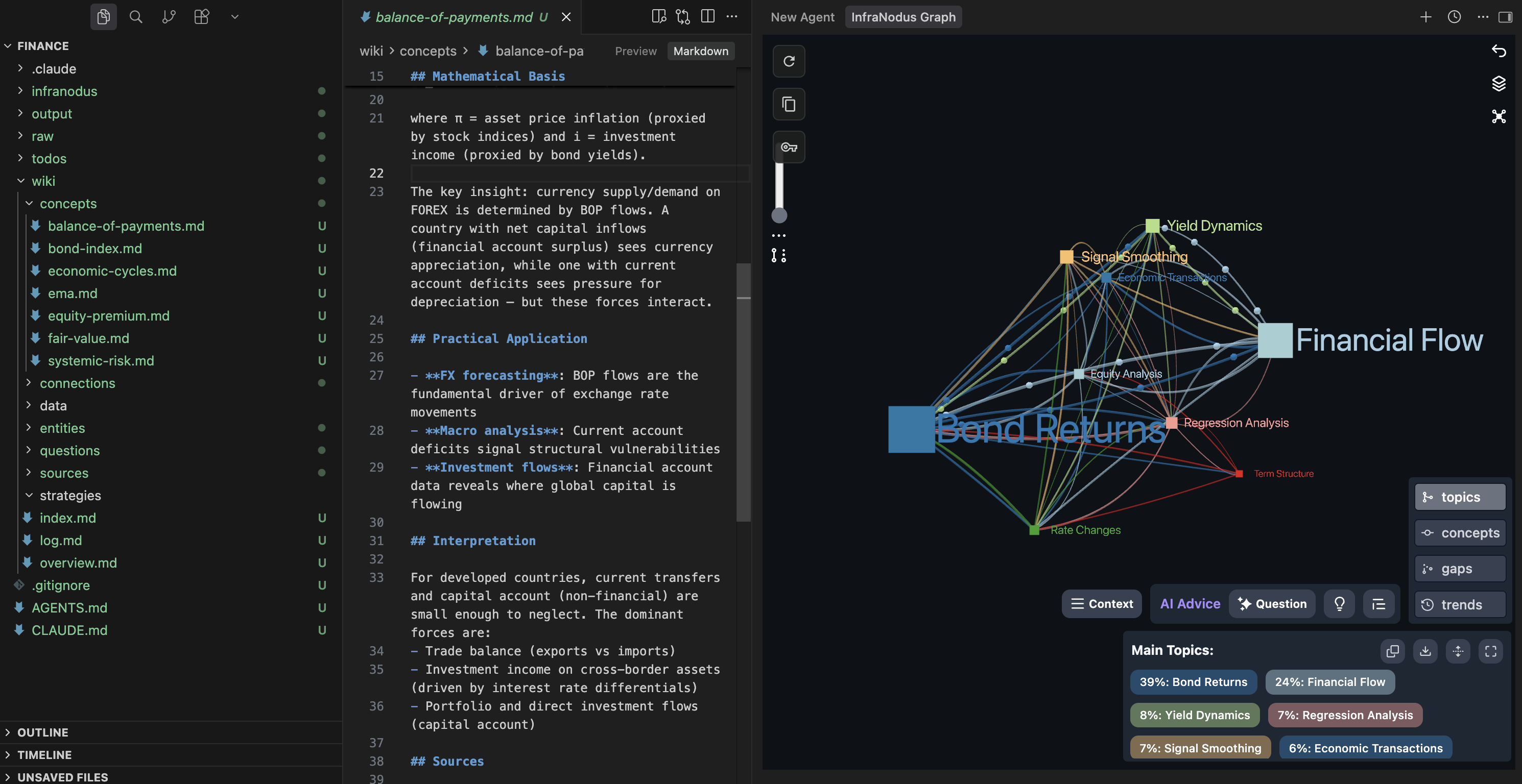This screenshot has width=1522, height=784.
Task: Reload the InfraNodus graph
Action: (x=789, y=61)
